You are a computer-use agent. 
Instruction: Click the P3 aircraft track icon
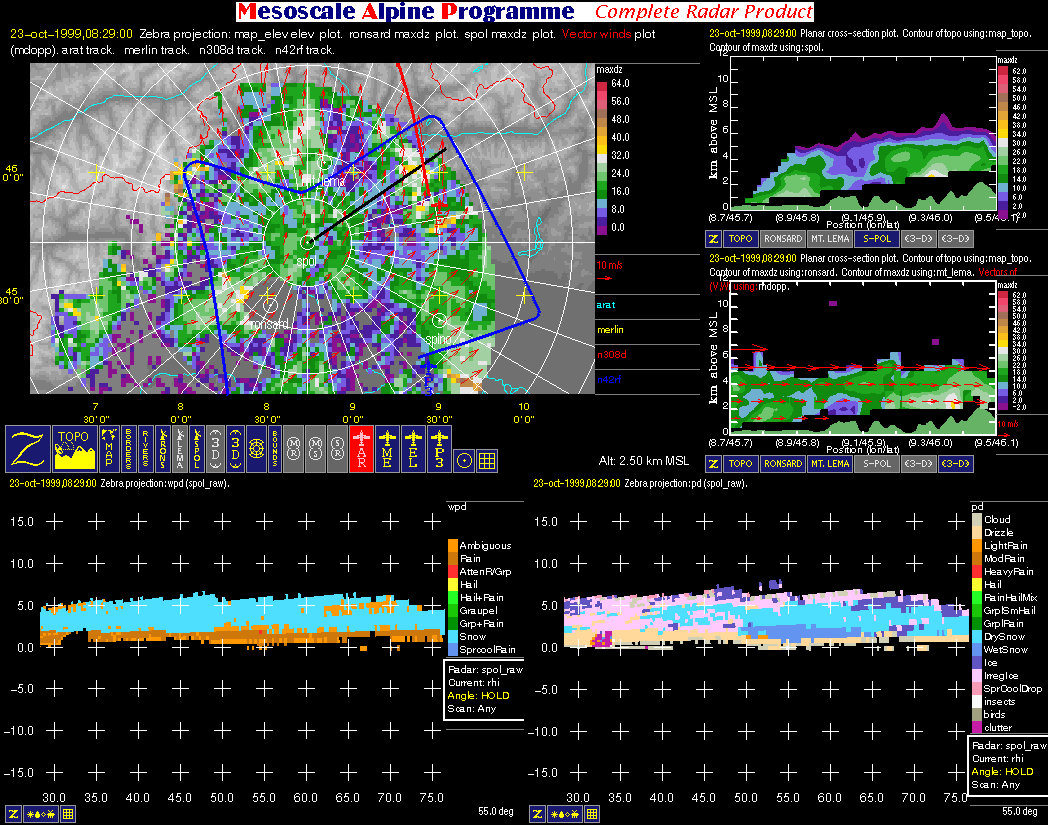click(x=438, y=449)
